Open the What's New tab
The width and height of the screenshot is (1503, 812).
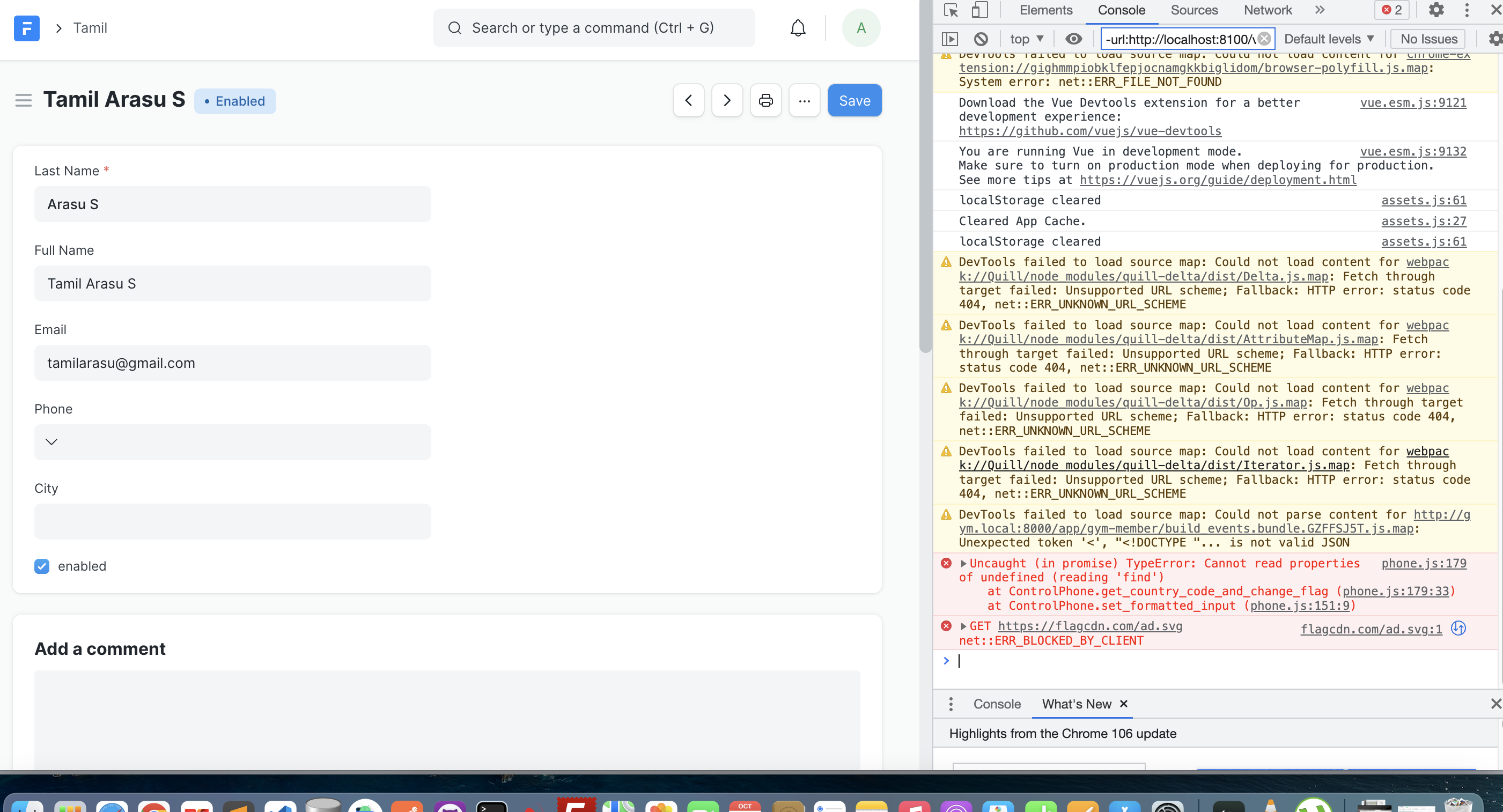click(1077, 704)
